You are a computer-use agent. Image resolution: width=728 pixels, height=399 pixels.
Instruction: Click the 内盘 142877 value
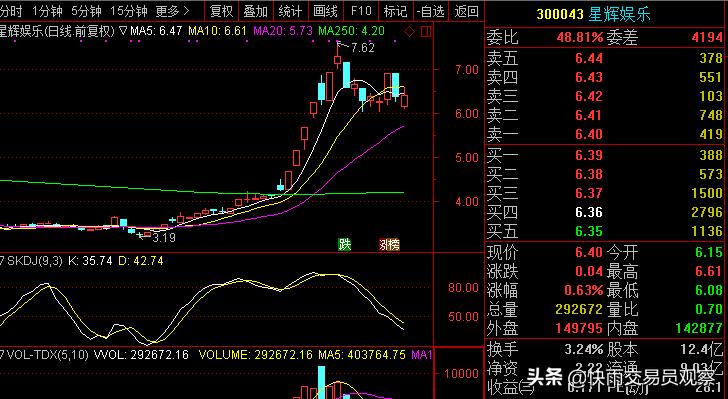tap(699, 328)
